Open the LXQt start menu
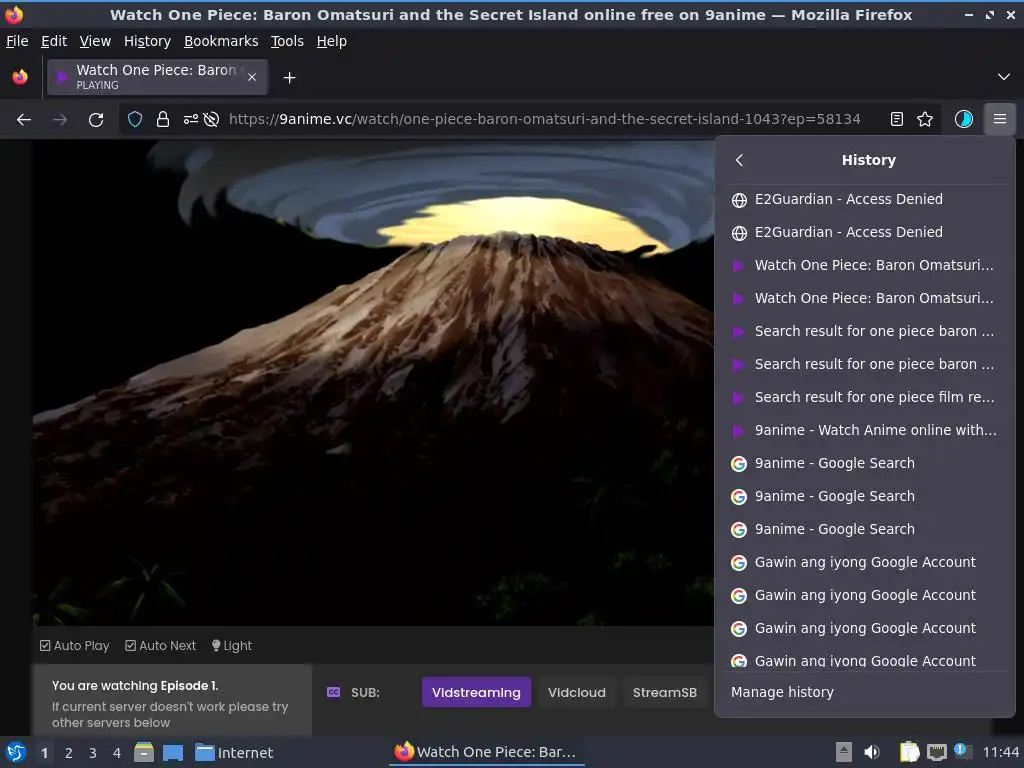 [16, 753]
